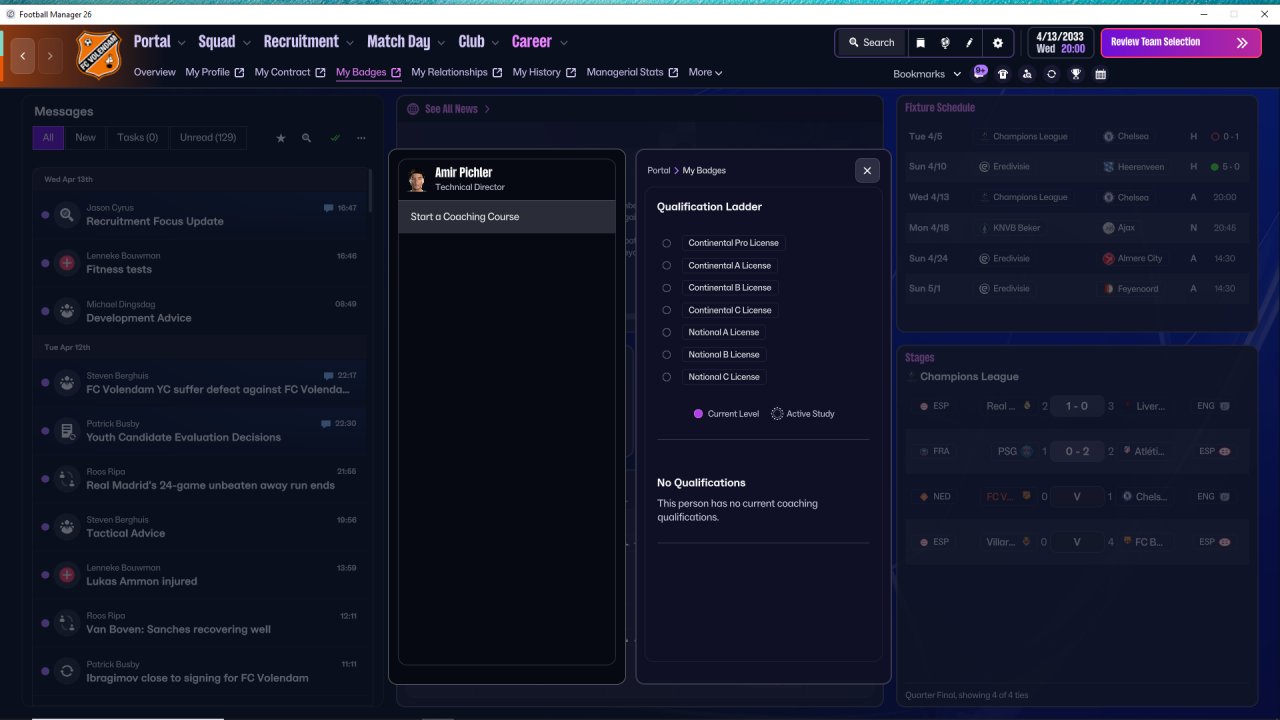Click the Lukas Ammon injured medical icon
Viewport: 1280px width, 720px height.
tap(67, 575)
